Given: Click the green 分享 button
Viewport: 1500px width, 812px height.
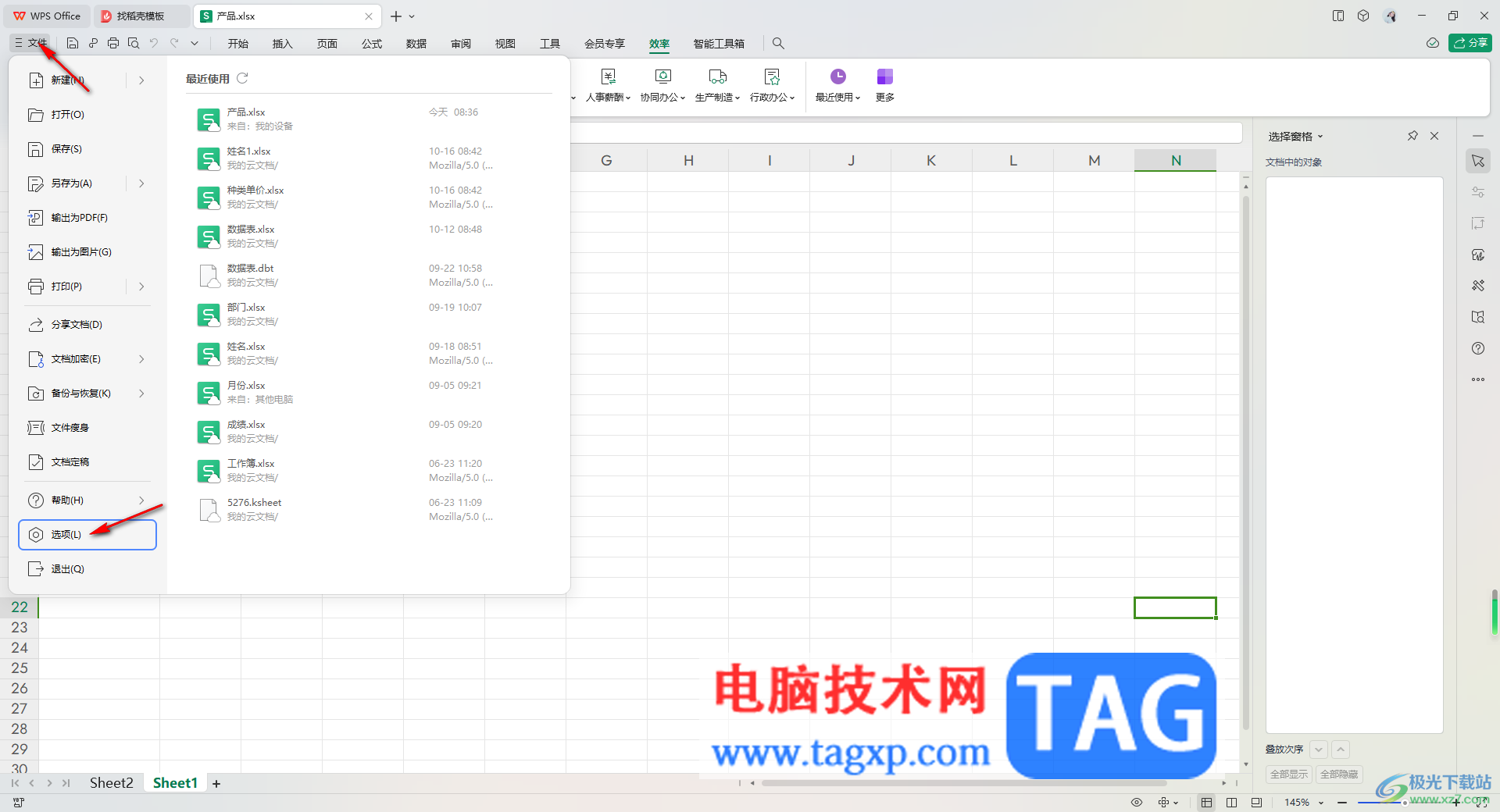Looking at the screenshot, I should (1470, 43).
